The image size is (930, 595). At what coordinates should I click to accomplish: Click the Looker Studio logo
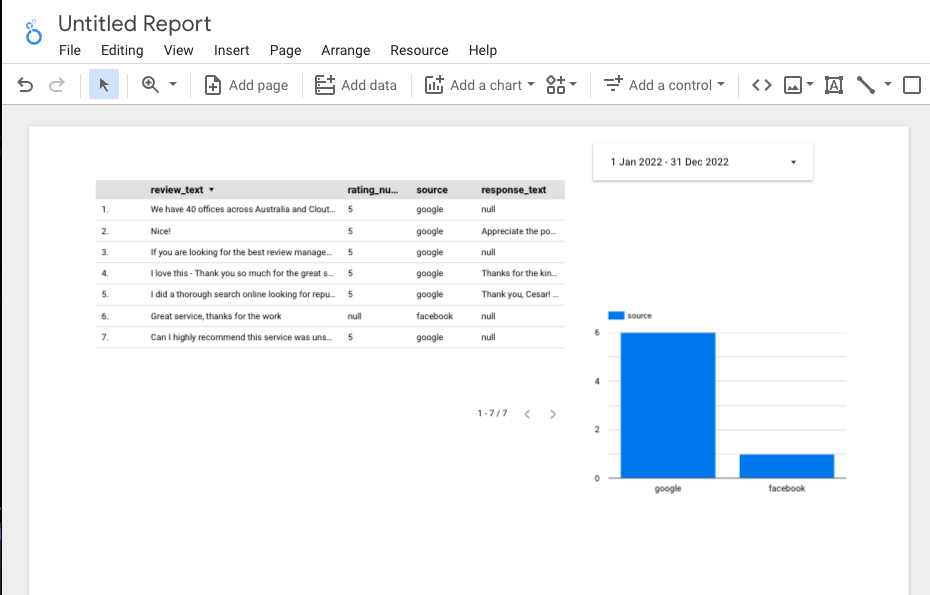(35, 33)
